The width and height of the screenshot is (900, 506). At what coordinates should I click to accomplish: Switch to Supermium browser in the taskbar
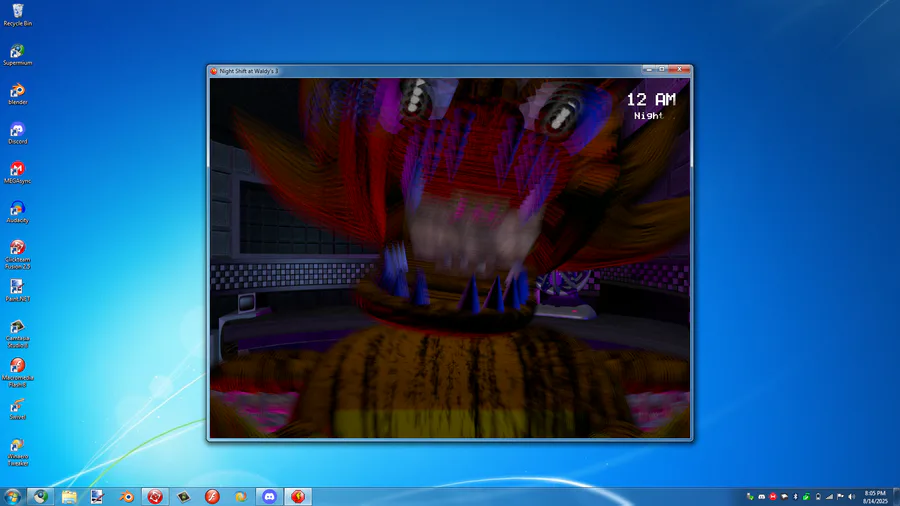(40, 496)
